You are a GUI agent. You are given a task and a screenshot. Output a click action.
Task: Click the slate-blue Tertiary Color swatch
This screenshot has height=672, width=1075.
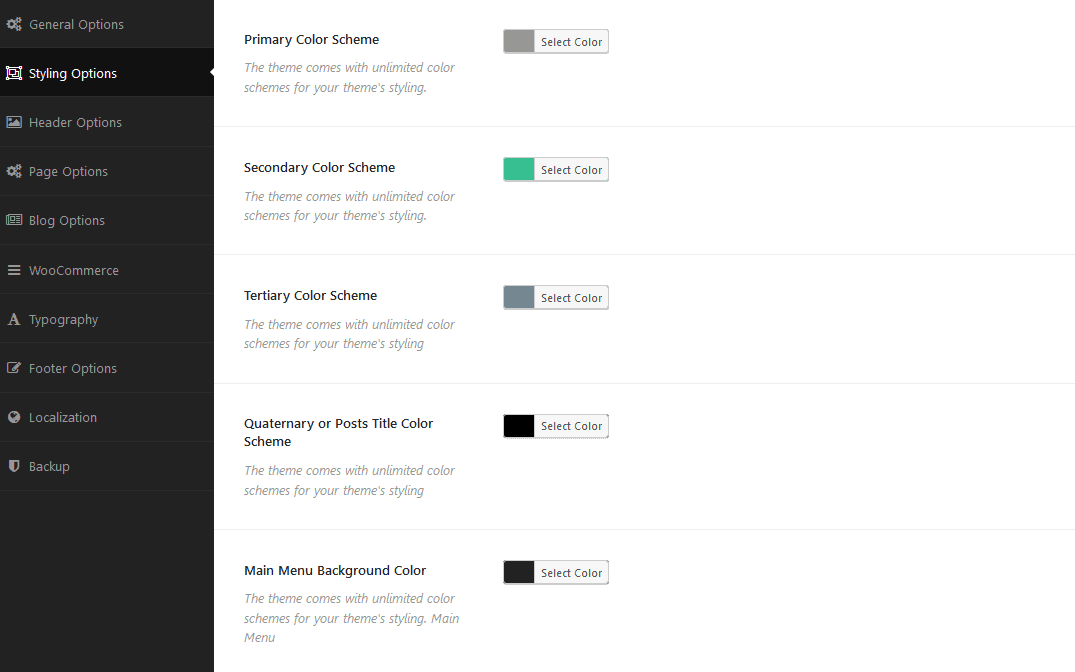(x=519, y=298)
